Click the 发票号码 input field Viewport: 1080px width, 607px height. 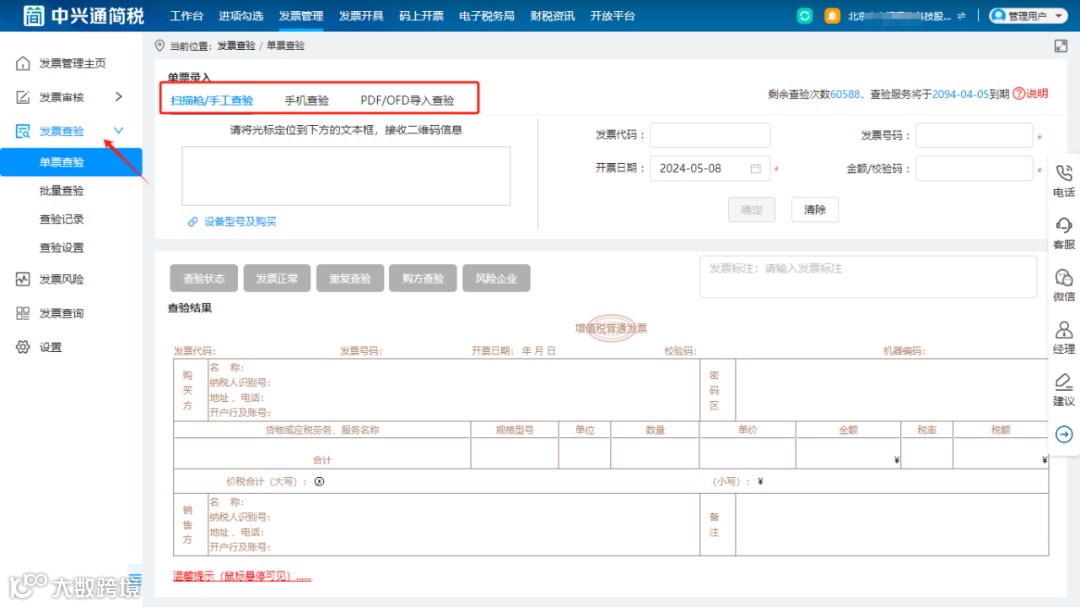pyautogui.click(x=974, y=135)
